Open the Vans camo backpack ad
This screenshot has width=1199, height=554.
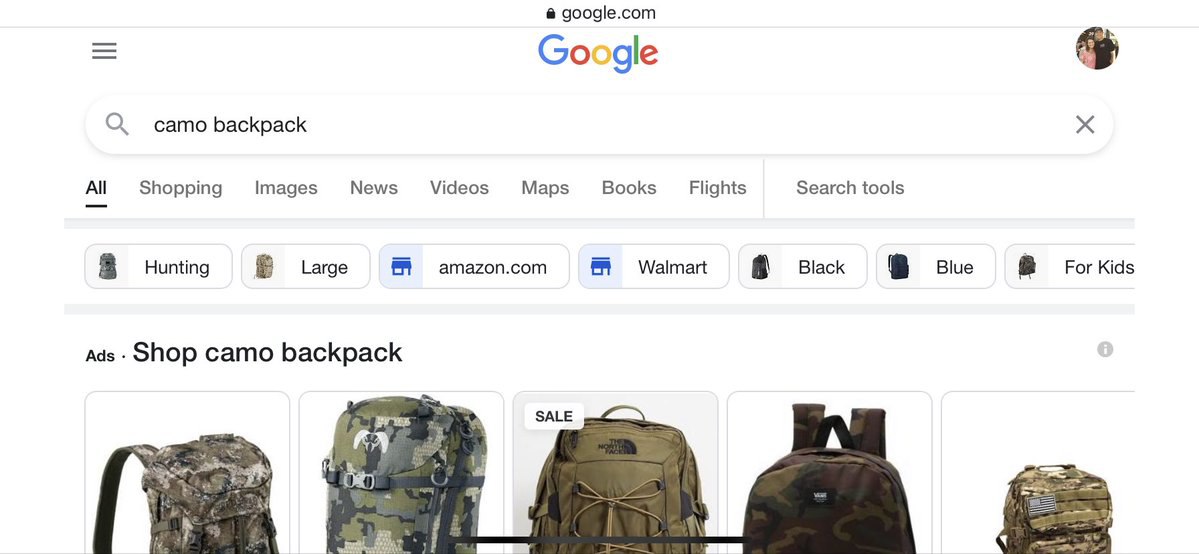coord(830,472)
